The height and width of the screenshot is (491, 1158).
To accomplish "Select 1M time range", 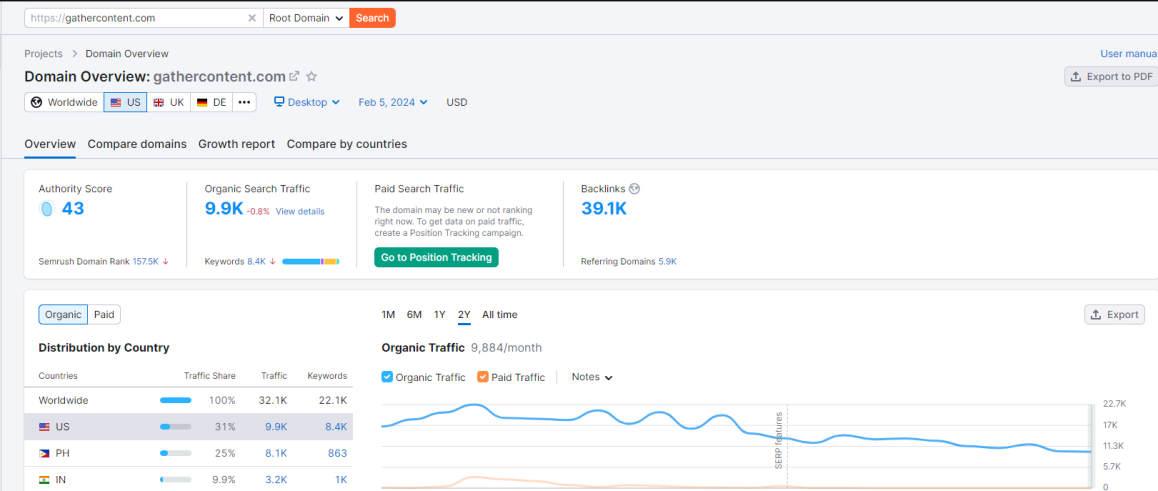I will (388, 315).
